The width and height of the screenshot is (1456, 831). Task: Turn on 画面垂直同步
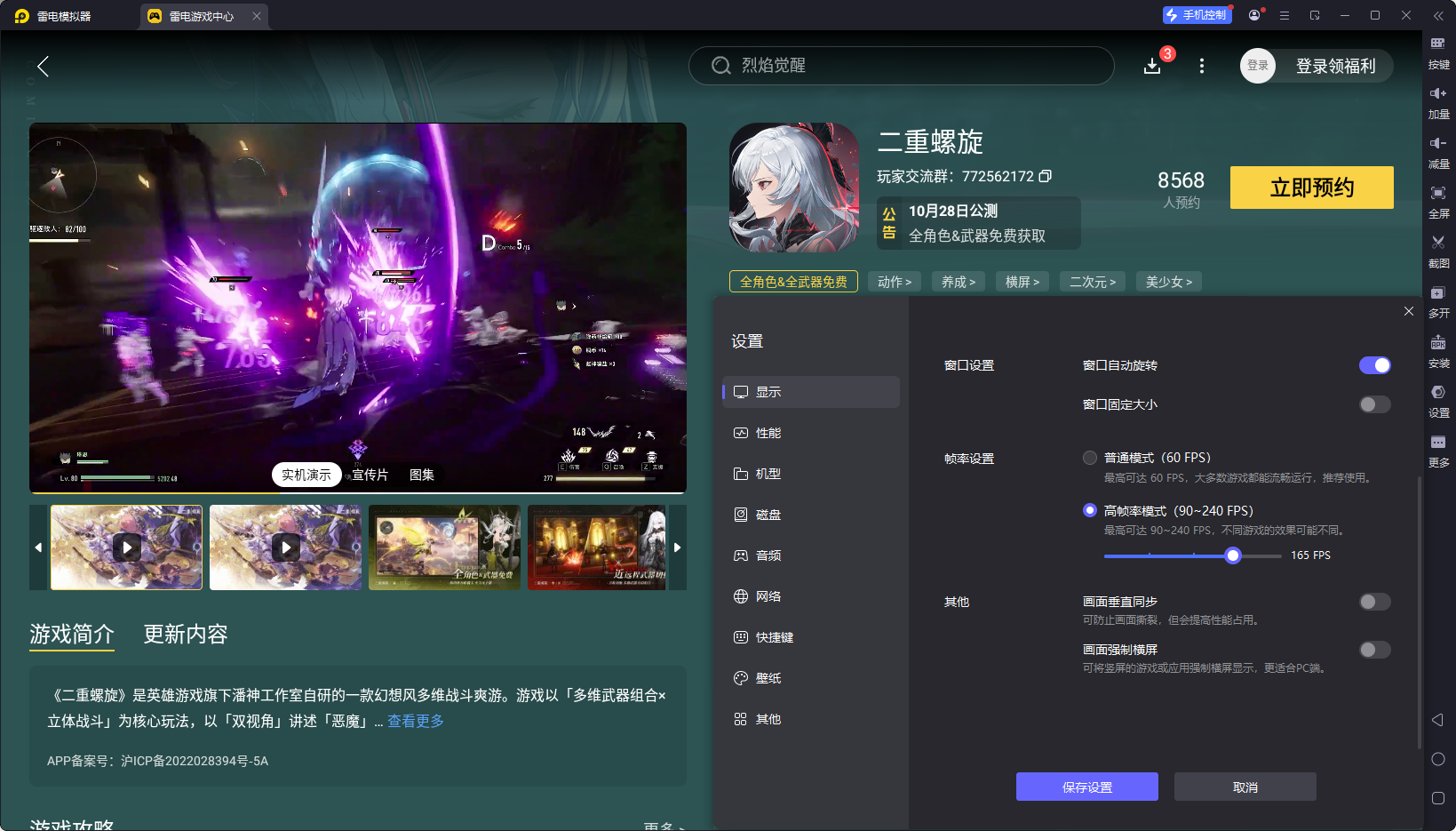coord(1373,602)
